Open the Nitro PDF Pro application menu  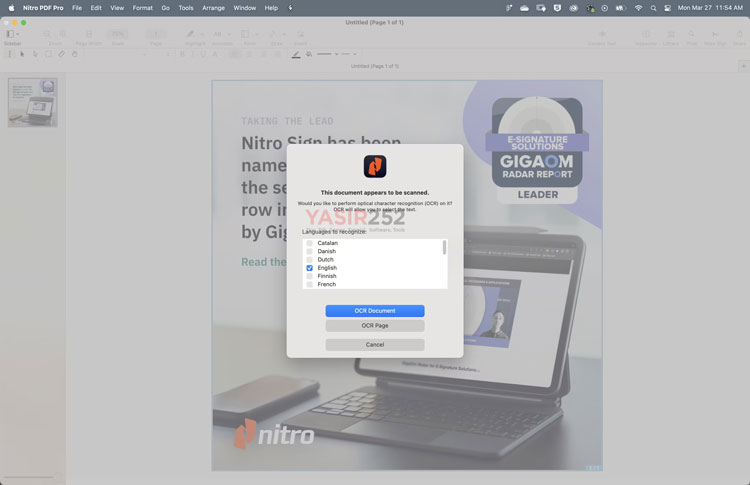(x=43, y=8)
